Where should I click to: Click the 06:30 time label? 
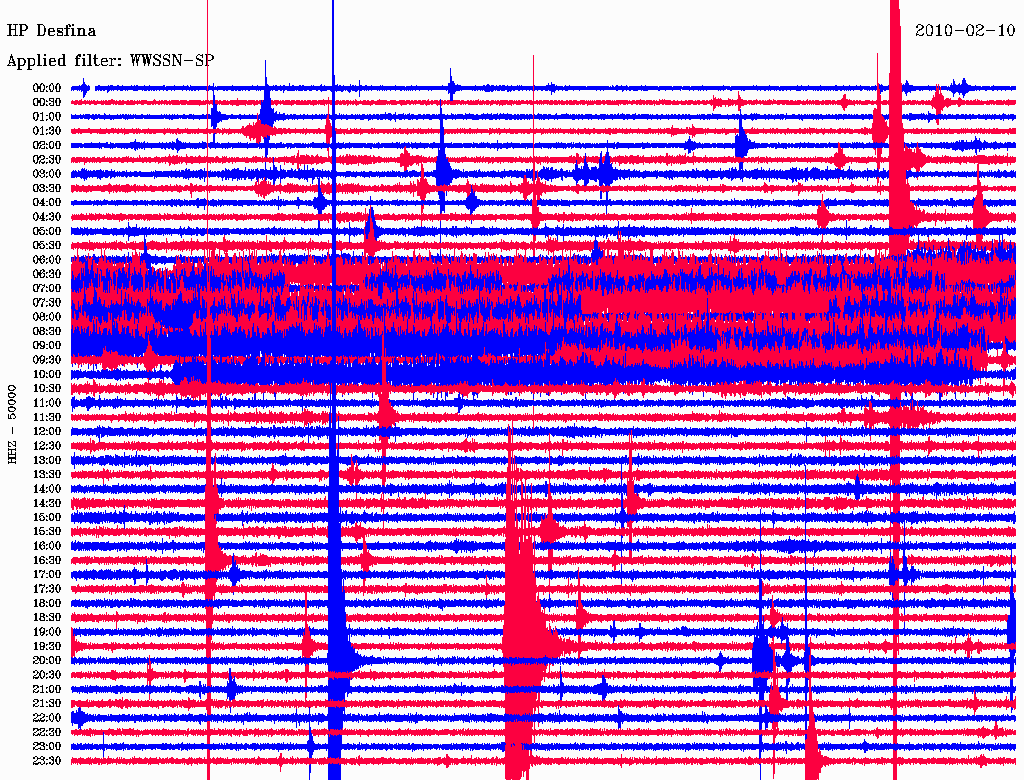pos(47,274)
